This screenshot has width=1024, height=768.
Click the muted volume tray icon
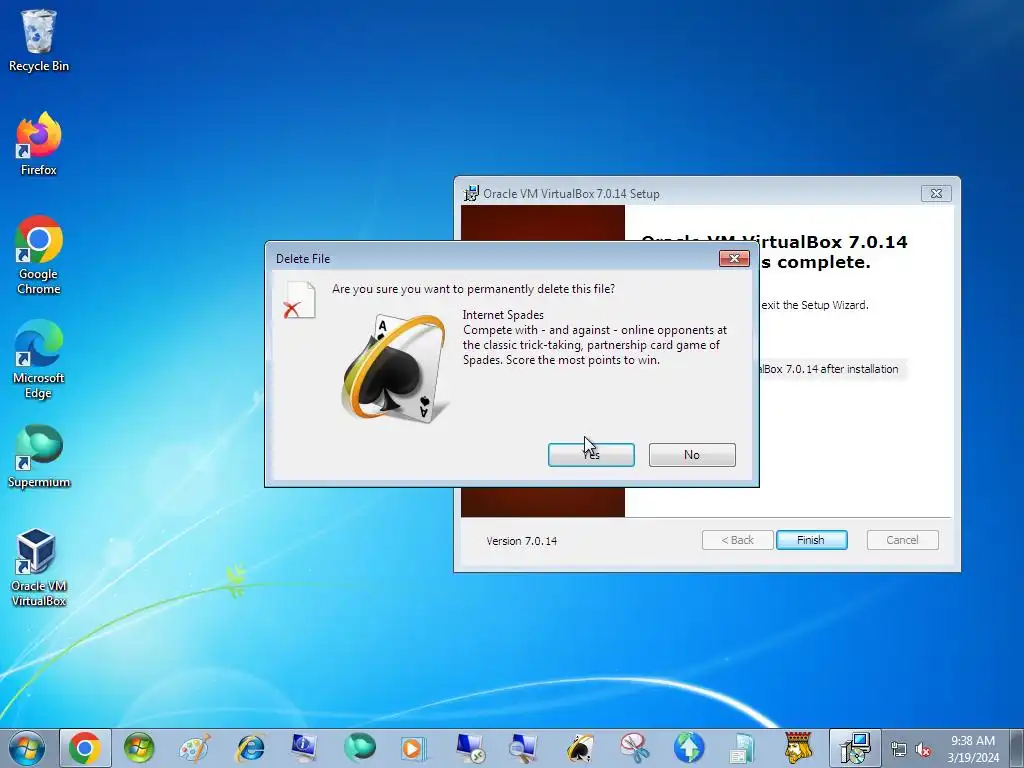pyautogui.click(x=923, y=750)
